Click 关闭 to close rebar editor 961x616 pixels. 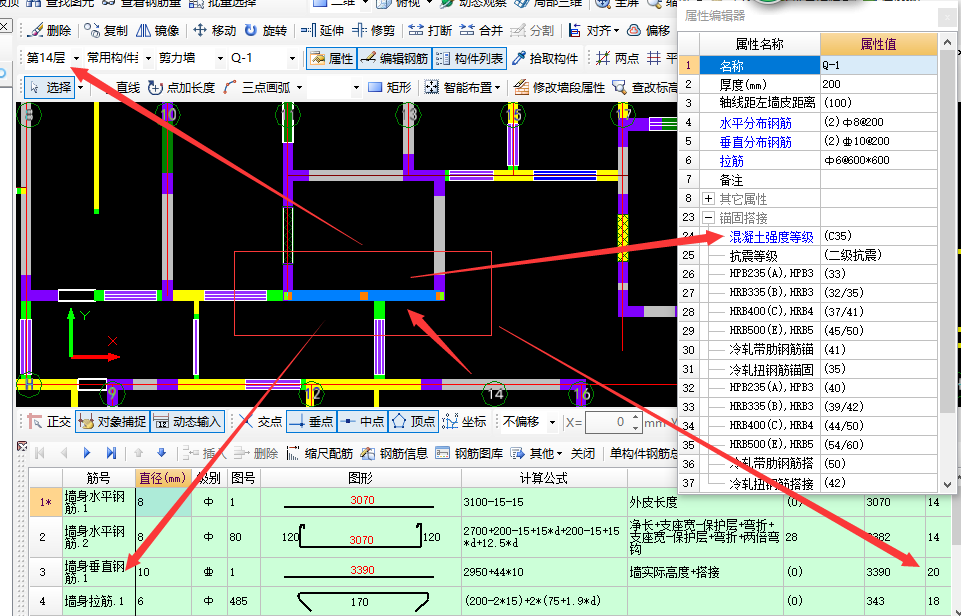[x=583, y=454]
